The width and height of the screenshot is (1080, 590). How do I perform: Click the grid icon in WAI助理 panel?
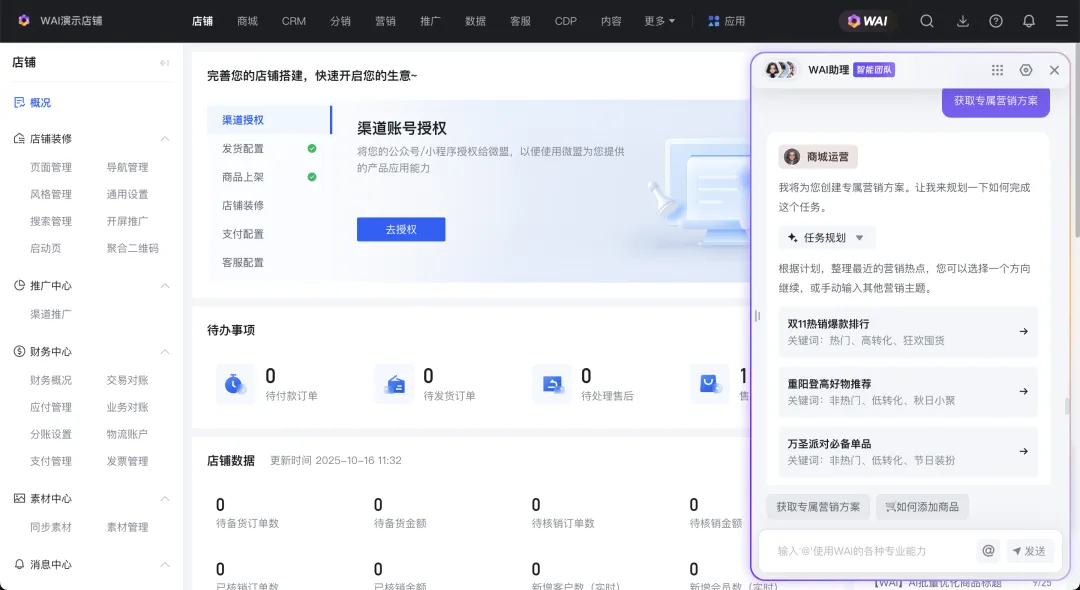coord(997,70)
